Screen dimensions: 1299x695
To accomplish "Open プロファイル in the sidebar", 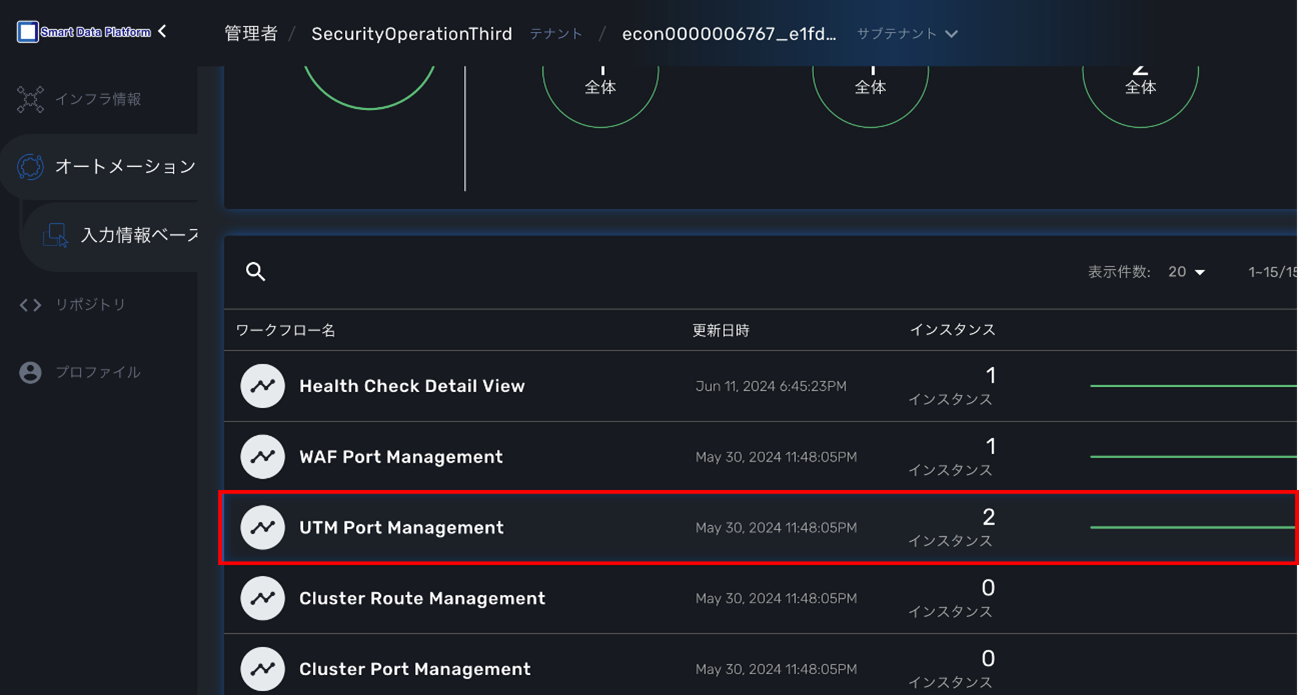I will pyautogui.click(x=97, y=372).
